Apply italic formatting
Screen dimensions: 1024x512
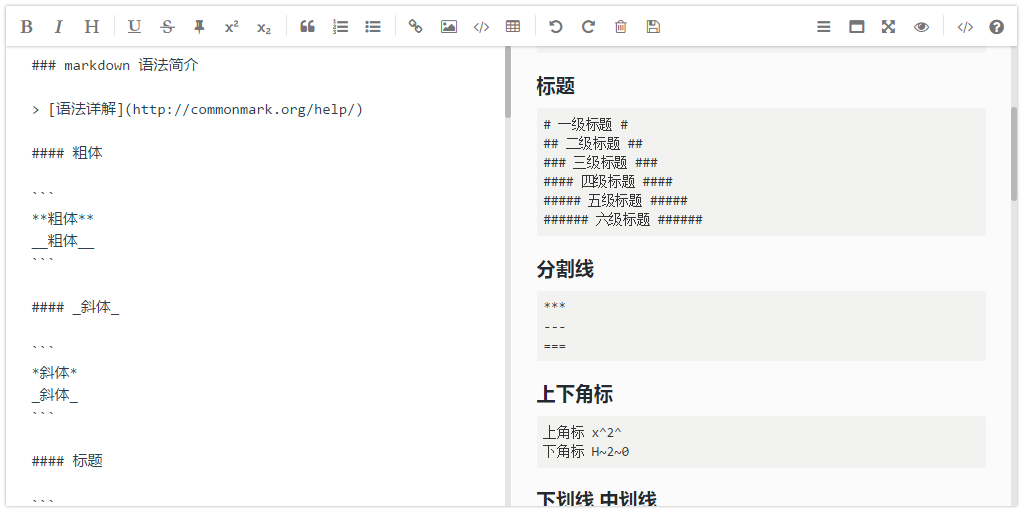tap(59, 27)
